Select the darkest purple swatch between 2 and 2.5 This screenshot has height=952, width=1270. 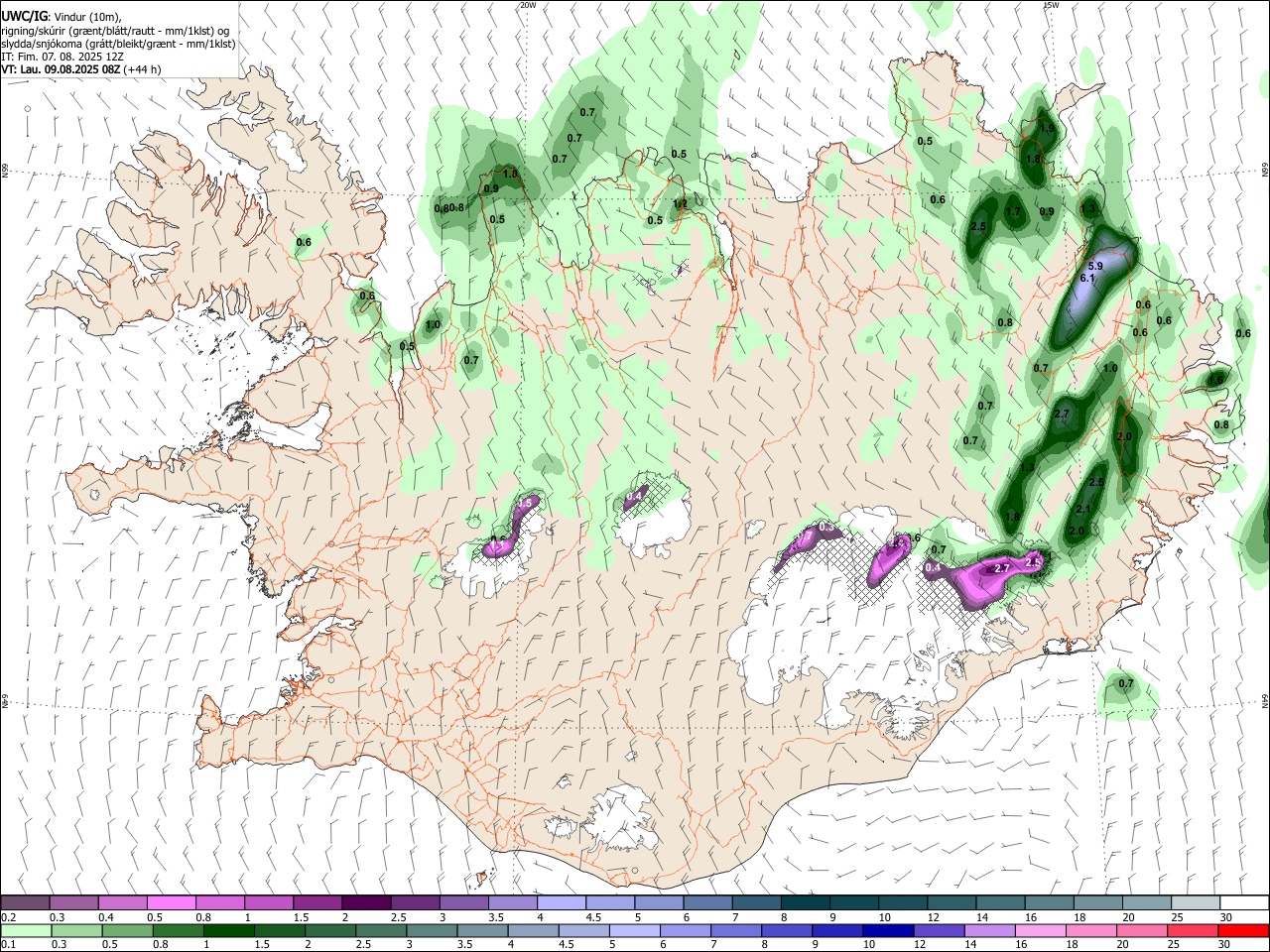click(366, 902)
